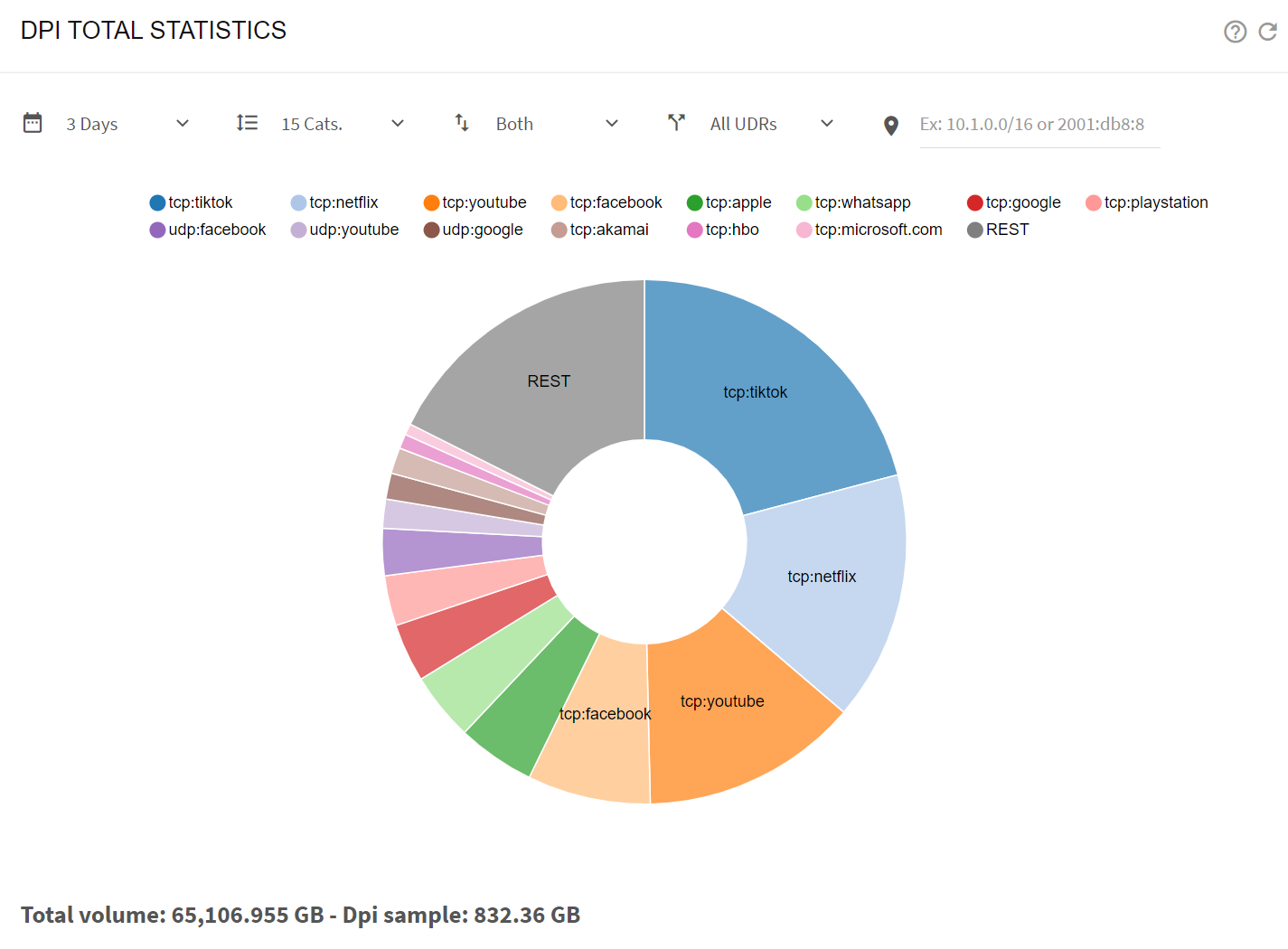1288x949 pixels.
Task: Toggle tcp:youtube legend entry
Action: (475, 202)
